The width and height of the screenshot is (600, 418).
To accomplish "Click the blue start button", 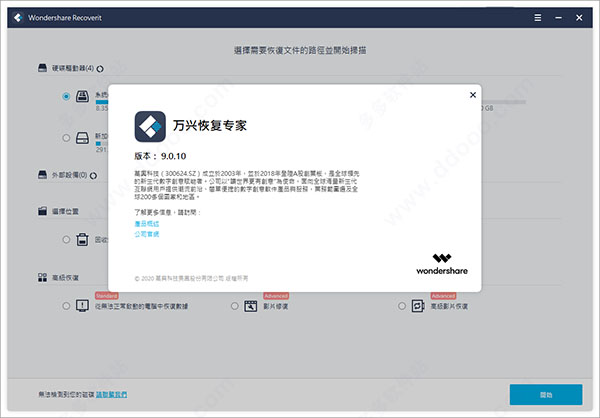I will tap(546, 395).
